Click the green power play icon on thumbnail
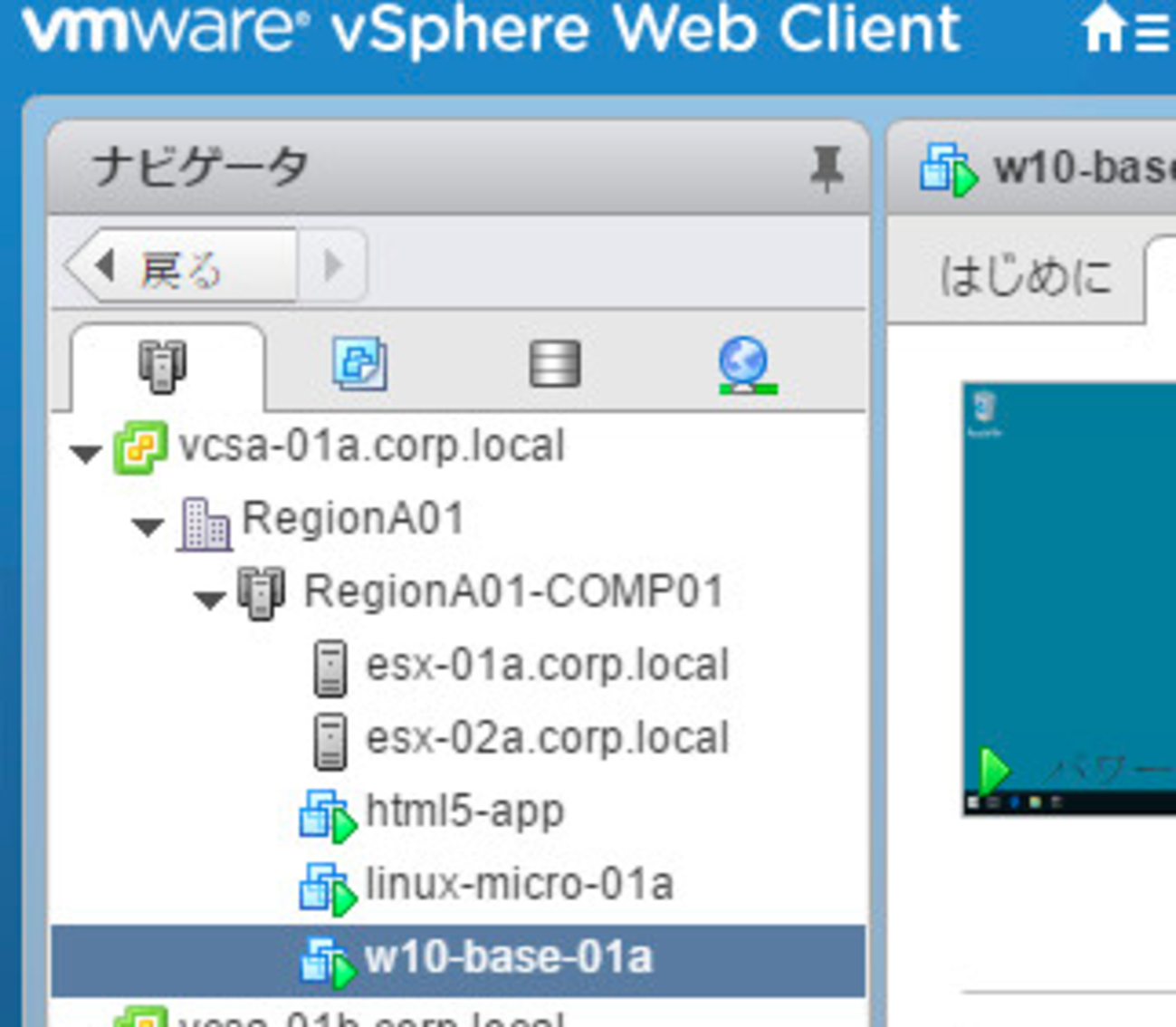 994,771
